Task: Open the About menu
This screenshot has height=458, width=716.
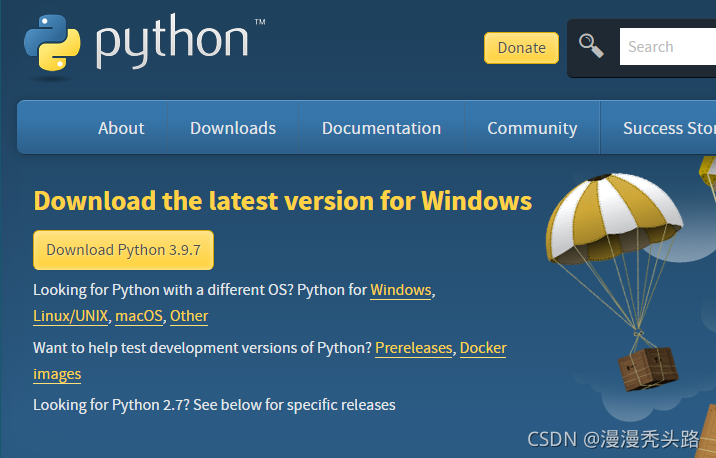Action: (121, 128)
